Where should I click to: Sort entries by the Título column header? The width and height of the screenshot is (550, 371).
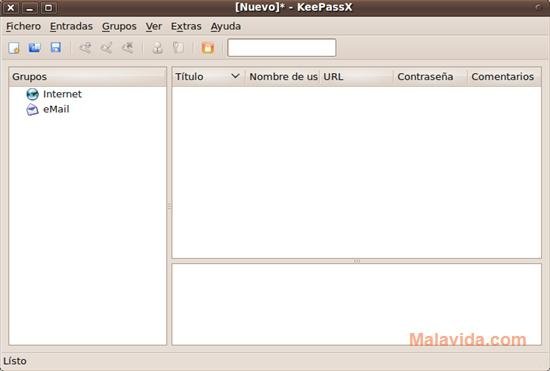pos(209,76)
